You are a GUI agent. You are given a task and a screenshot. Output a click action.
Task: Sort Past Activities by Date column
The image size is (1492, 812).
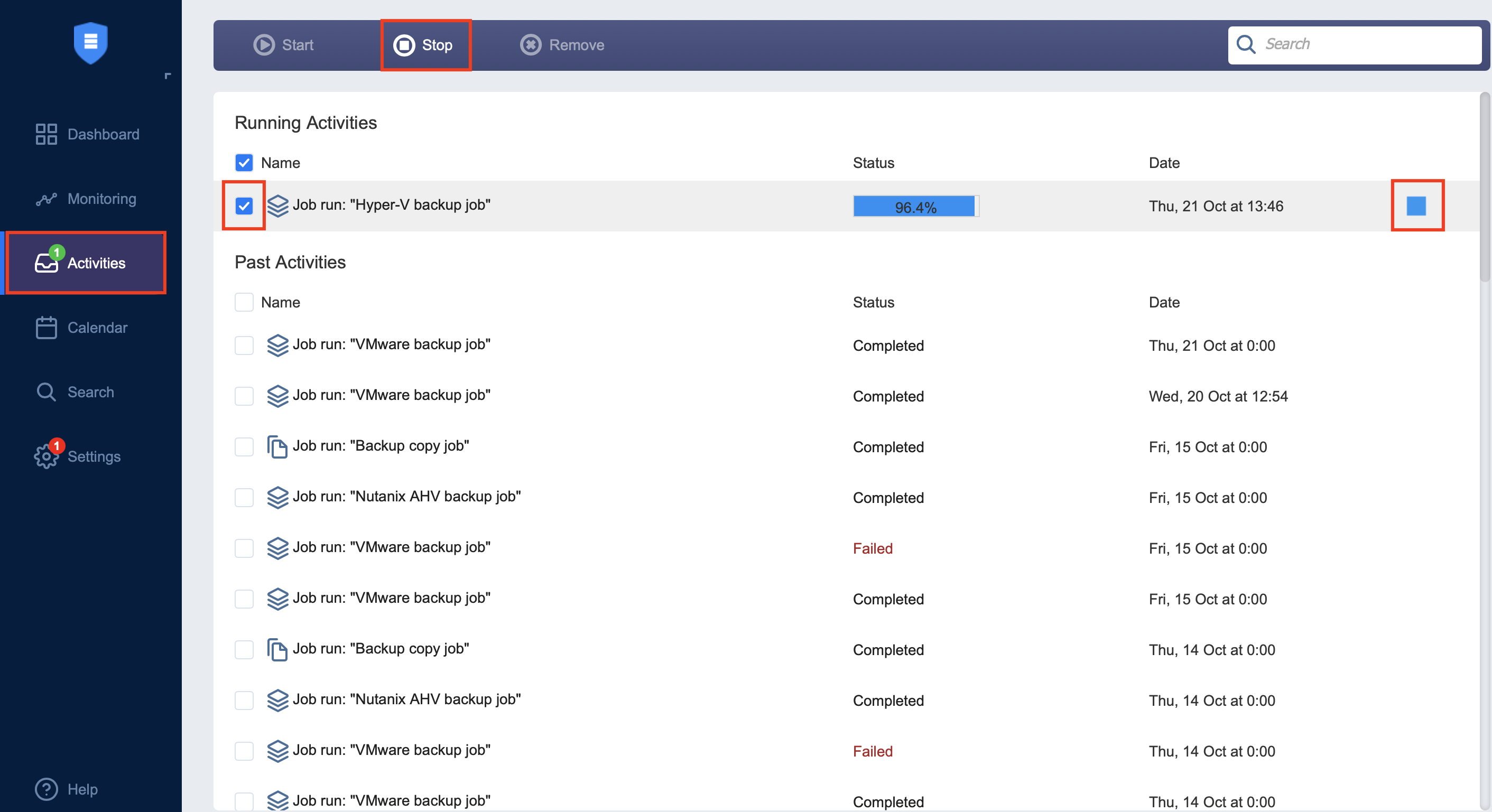[1164, 302]
